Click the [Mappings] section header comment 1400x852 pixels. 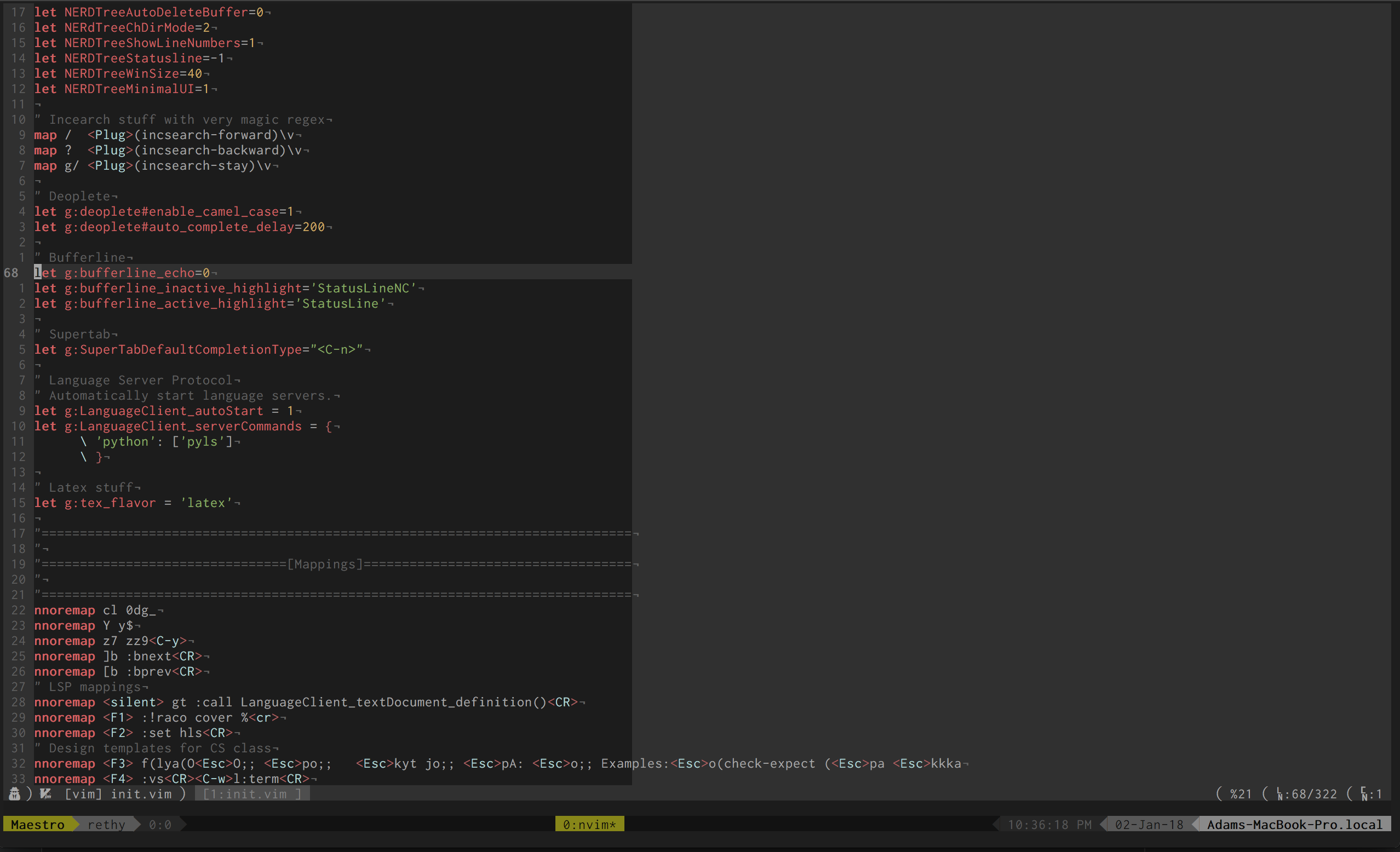pyautogui.click(x=325, y=564)
